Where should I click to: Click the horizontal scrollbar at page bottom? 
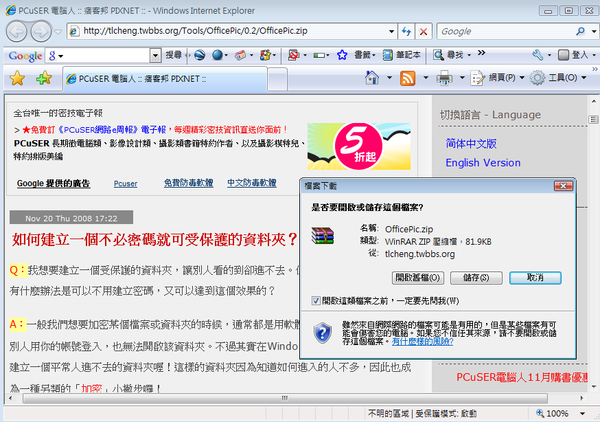(285, 398)
